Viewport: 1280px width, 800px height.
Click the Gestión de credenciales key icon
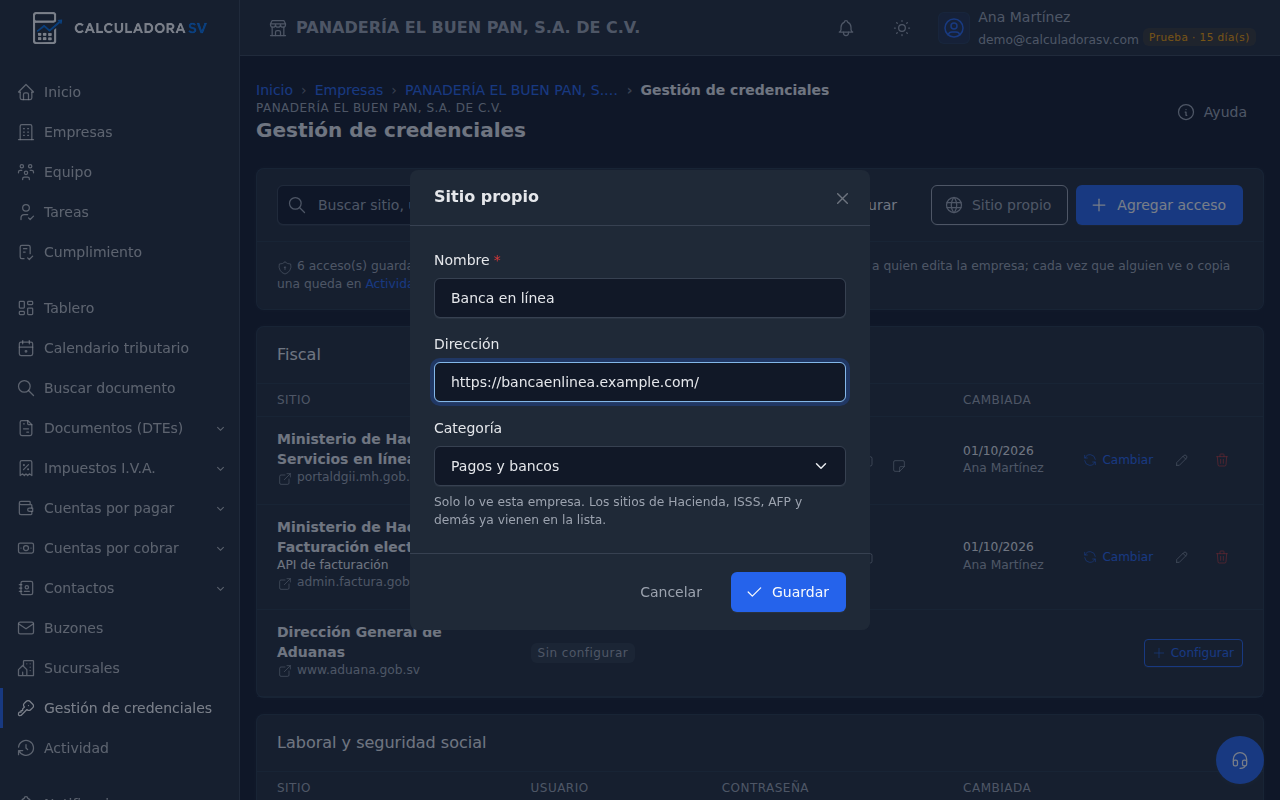tap(26, 708)
